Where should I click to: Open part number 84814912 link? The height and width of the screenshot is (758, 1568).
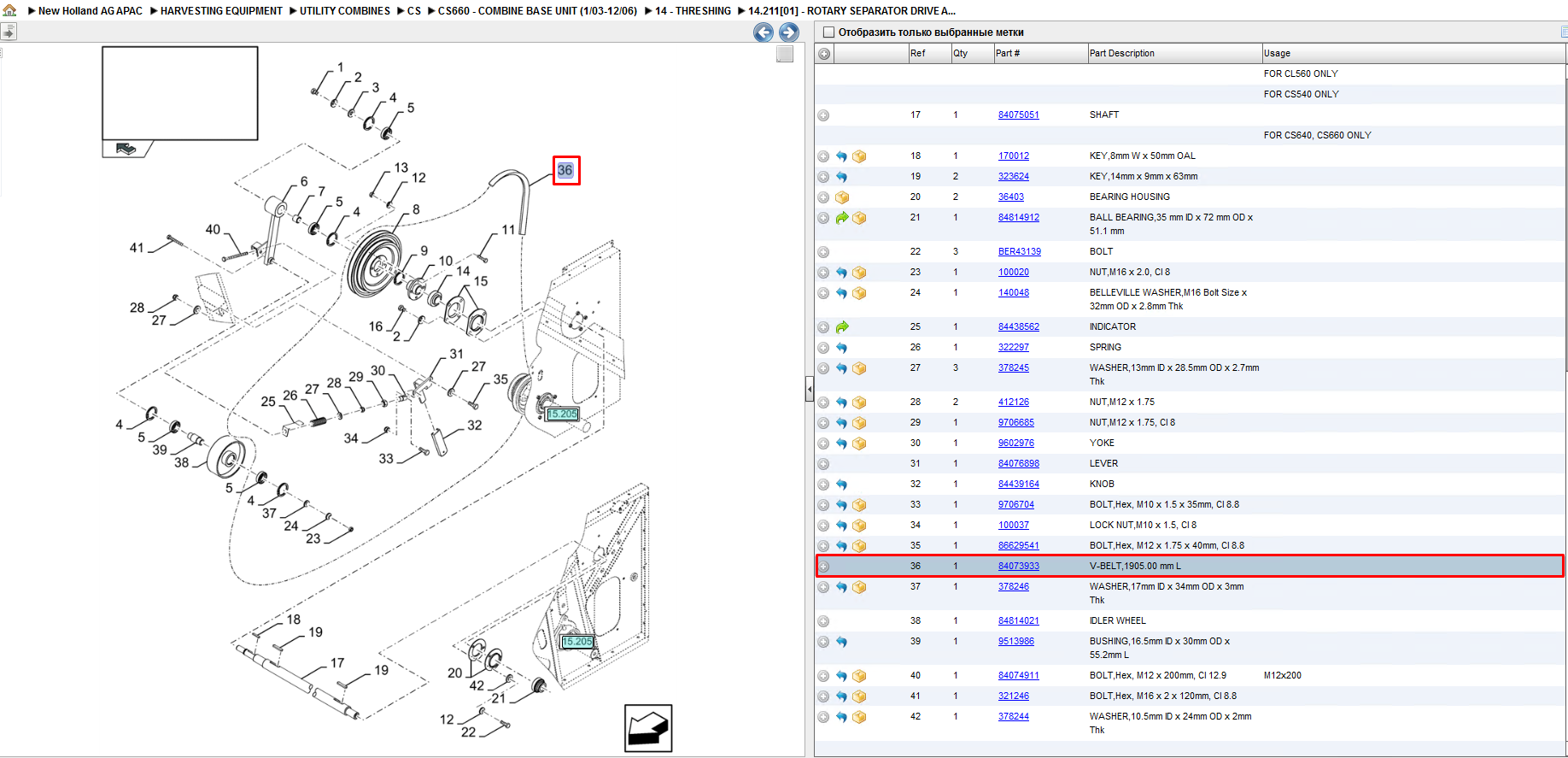[1019, 218]
